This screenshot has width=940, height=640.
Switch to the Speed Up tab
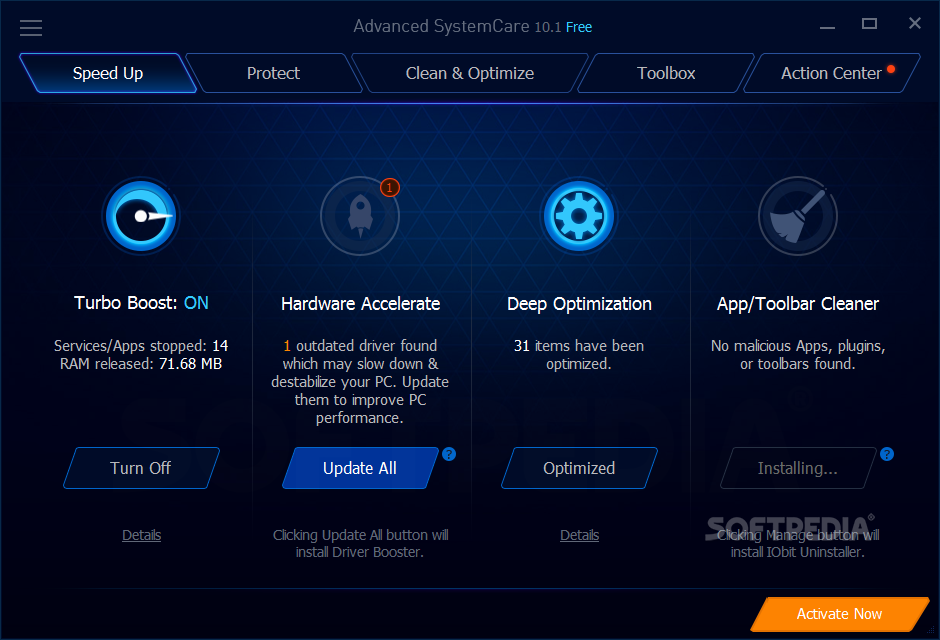tap(108, 73)
